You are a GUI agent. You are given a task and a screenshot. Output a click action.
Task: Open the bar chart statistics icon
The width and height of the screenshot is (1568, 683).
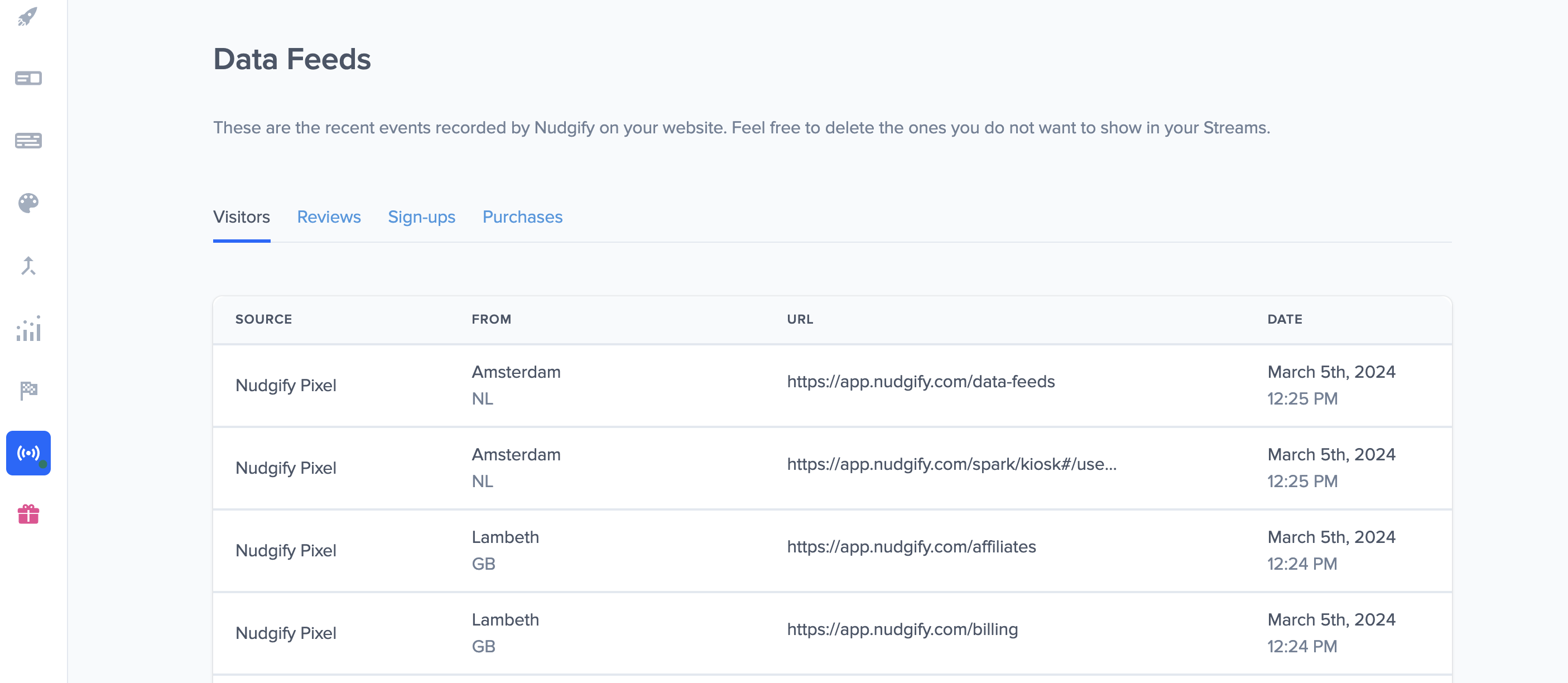[x=28, y=329]
